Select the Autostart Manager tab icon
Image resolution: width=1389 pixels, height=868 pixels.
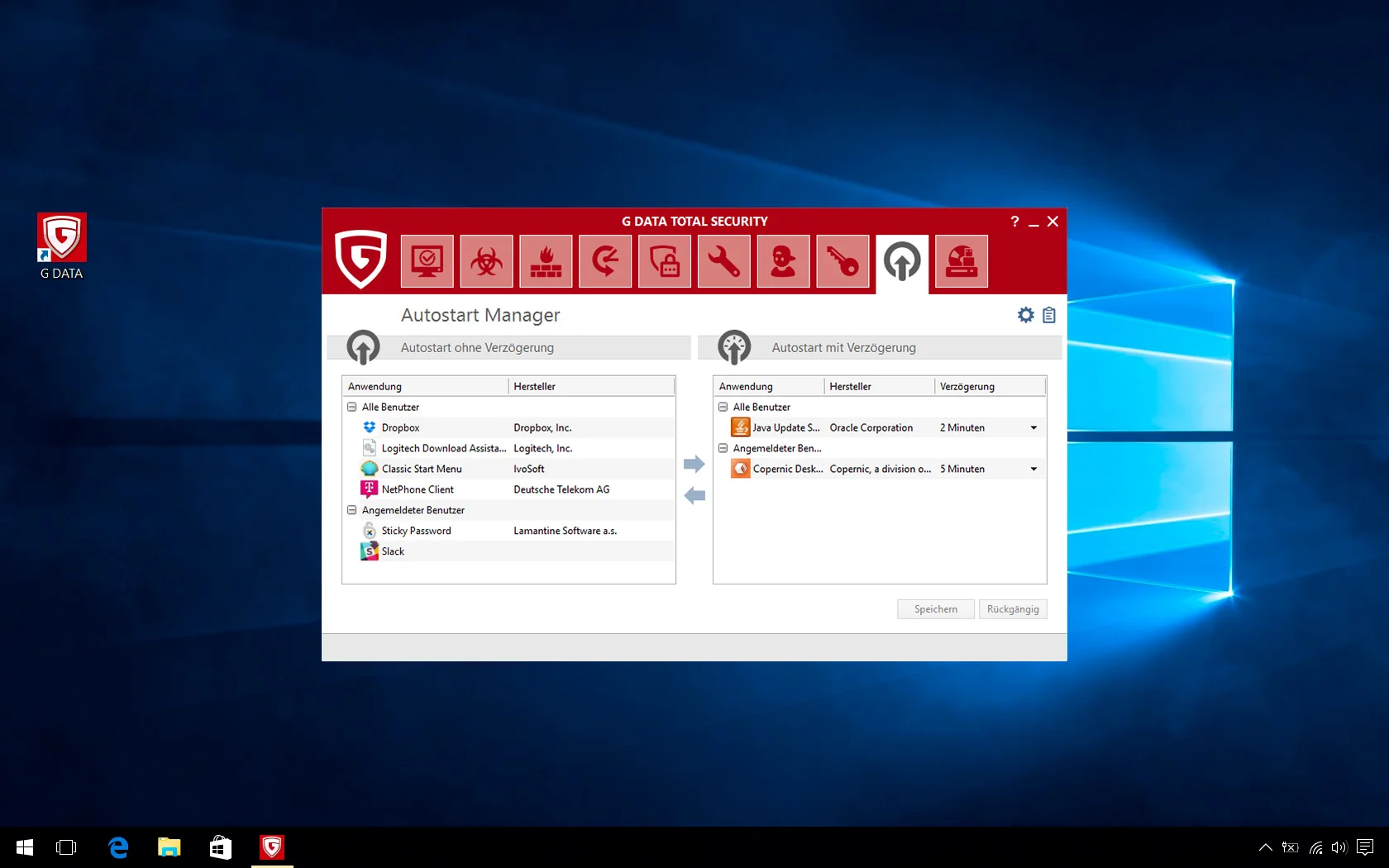click(x=902, y=263)
